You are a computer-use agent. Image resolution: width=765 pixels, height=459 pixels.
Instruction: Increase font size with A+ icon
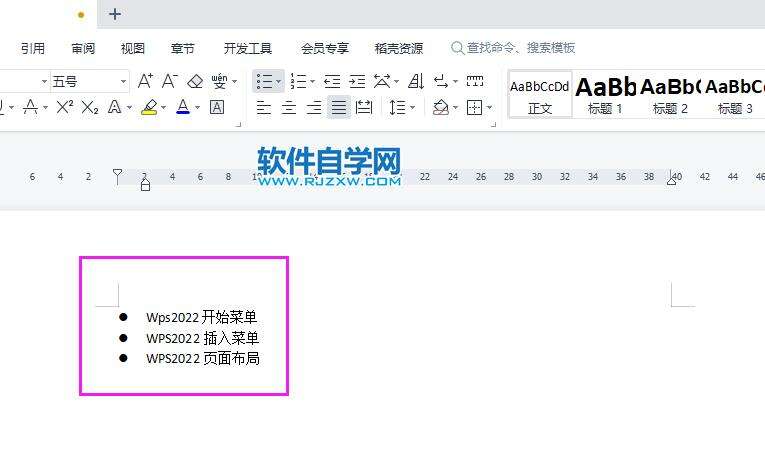pos(145,81)
